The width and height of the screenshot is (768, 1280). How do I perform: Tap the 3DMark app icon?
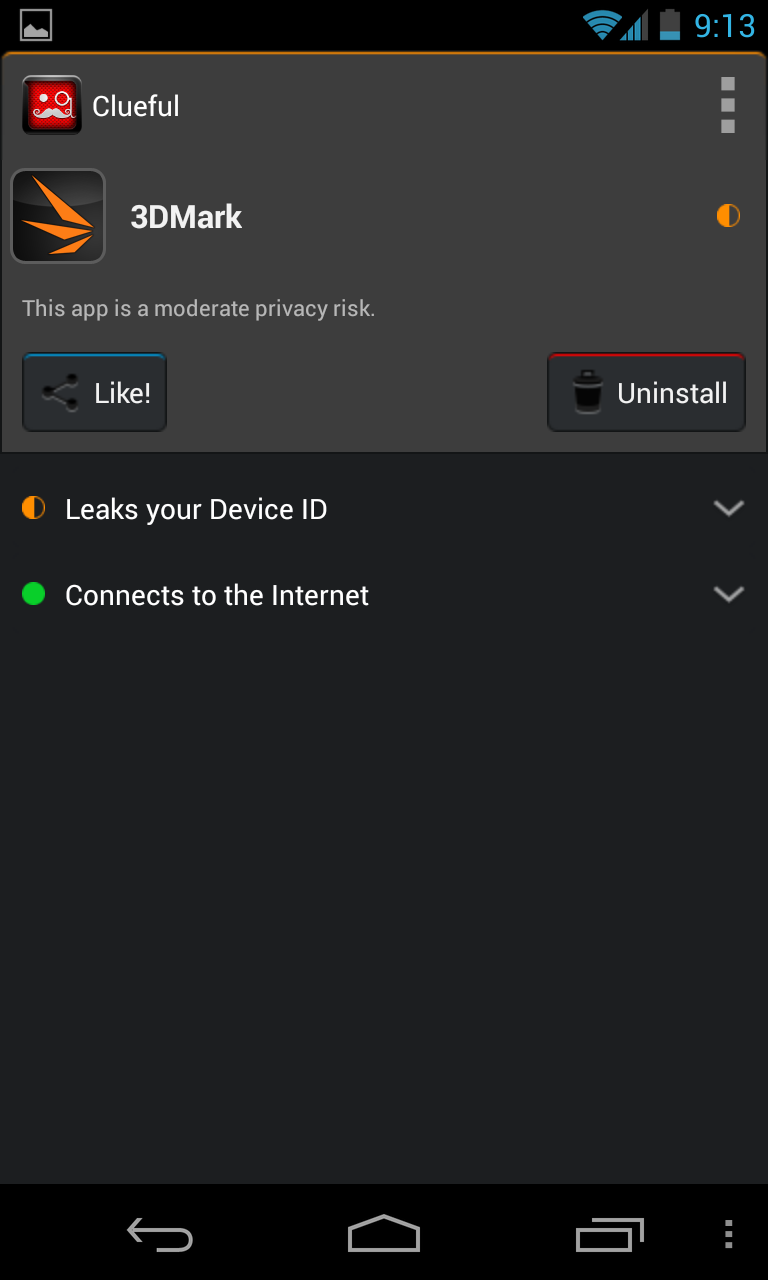click(58, 216)
